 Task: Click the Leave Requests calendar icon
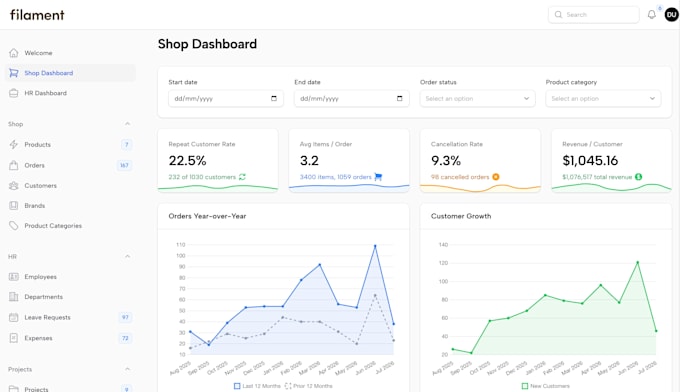[x=13, y=317]
